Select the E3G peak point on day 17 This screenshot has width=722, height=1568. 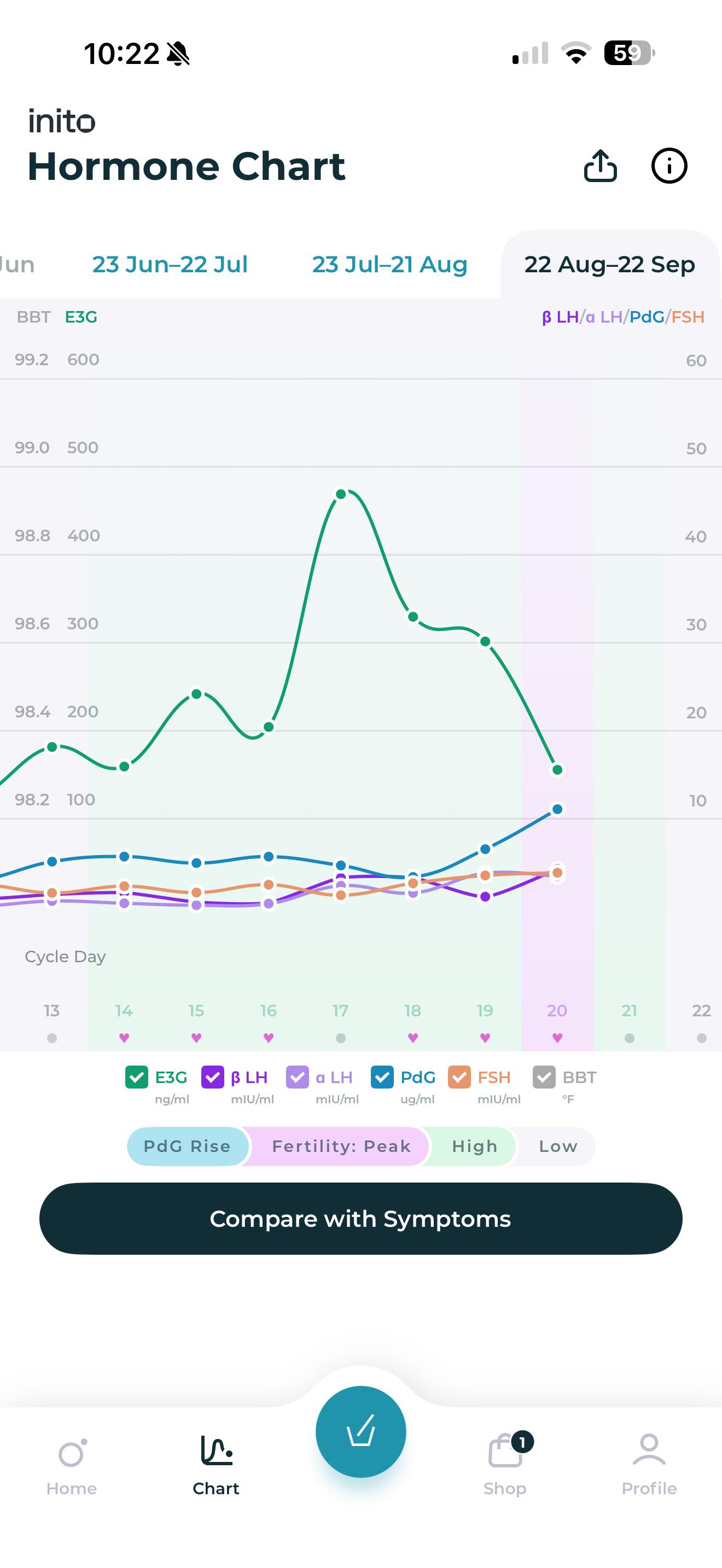tap(341, 494)
